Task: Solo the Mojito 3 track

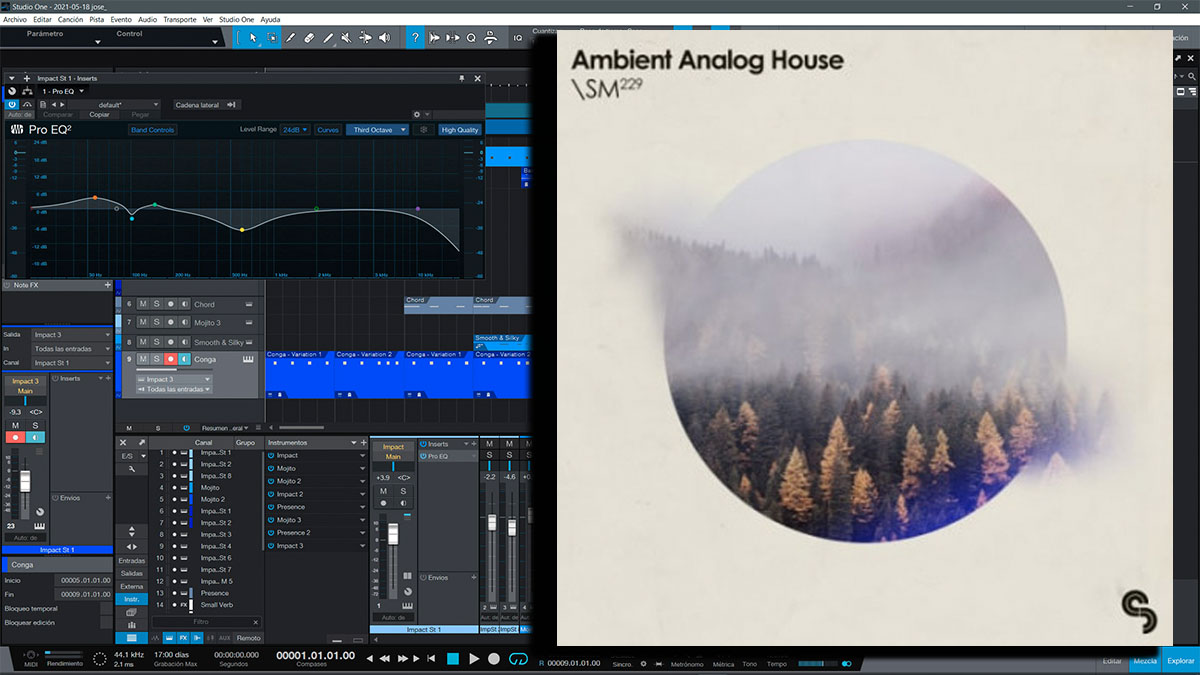Action: click(x=157, y=322)
